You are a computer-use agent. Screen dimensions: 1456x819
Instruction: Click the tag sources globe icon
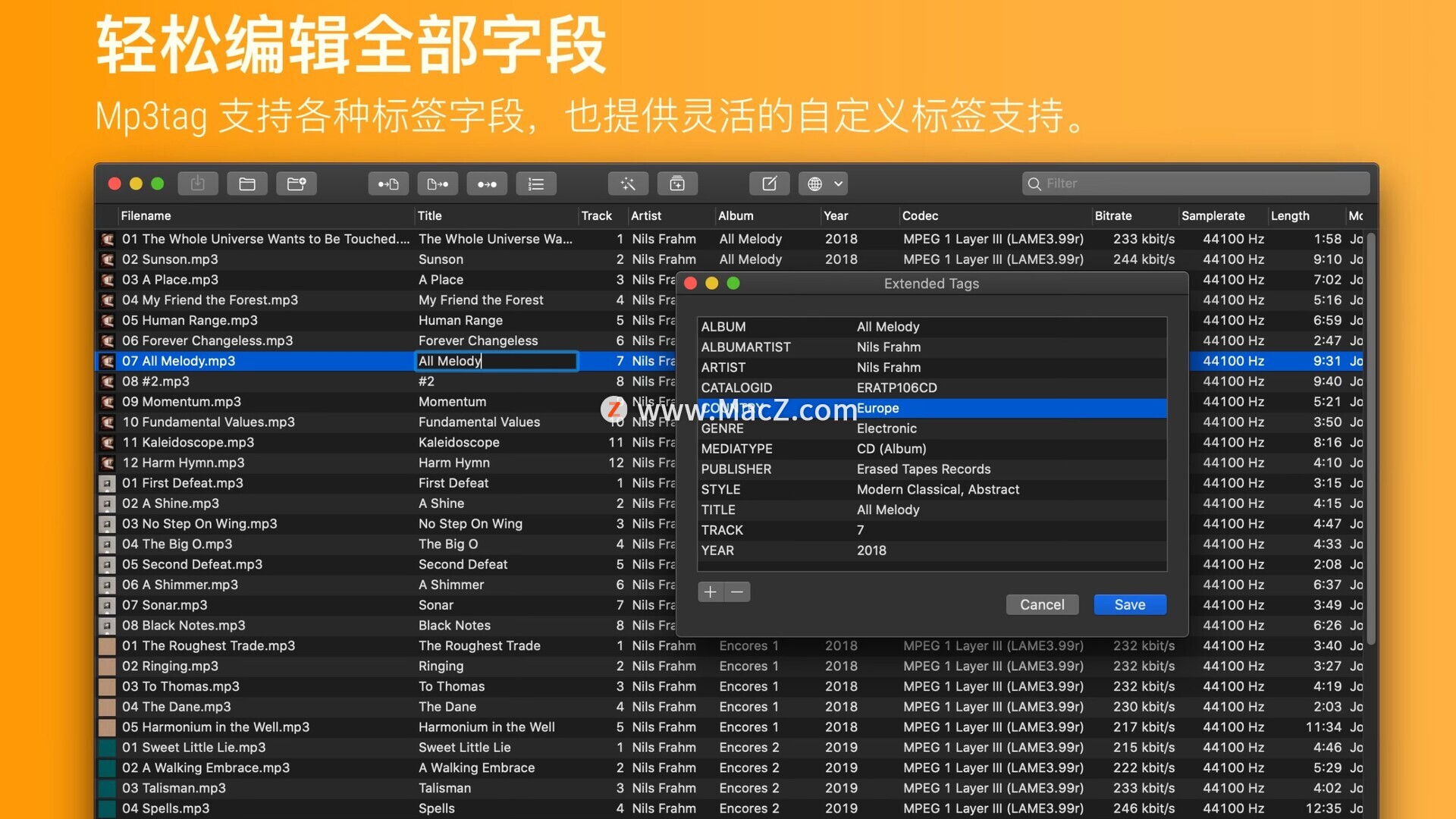click(x=814, y=184)
